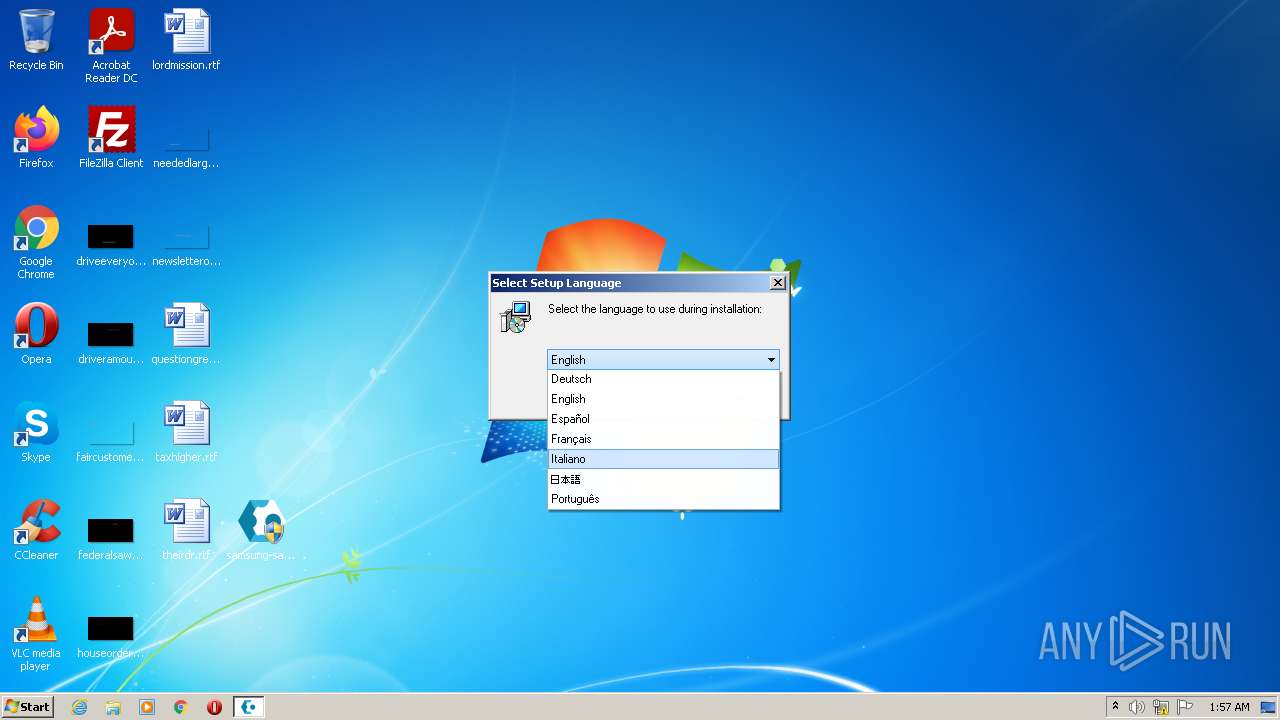1280x720 pixels.
Task: Open questiongre... document icon
Action: click(186, 334)
